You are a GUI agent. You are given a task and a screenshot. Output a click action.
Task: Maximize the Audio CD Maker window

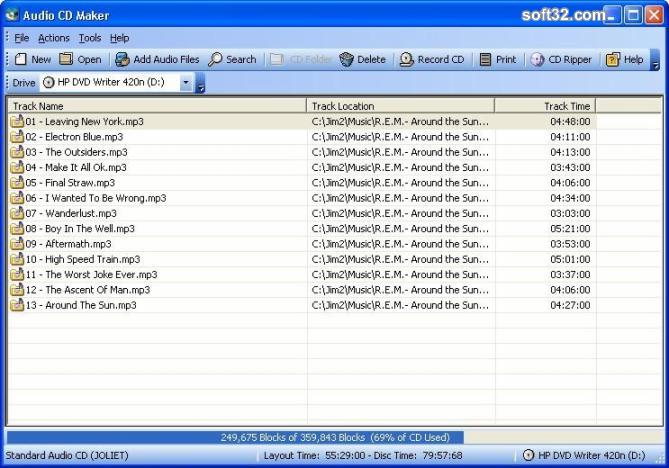(x=633, y=15)
